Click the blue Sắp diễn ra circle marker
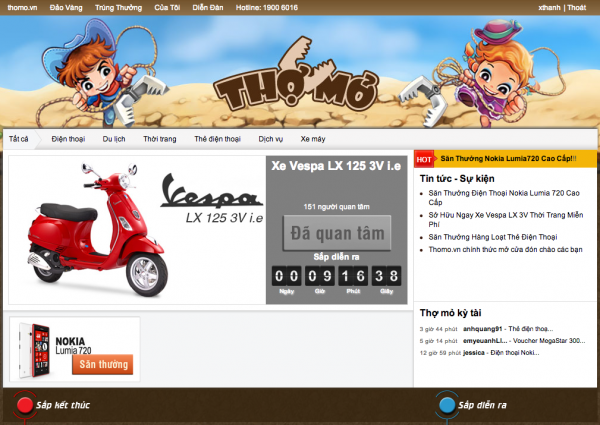Image resolution: width=600 pixels, height=425 pixels. pyautogui.click(x=447, y=405)
